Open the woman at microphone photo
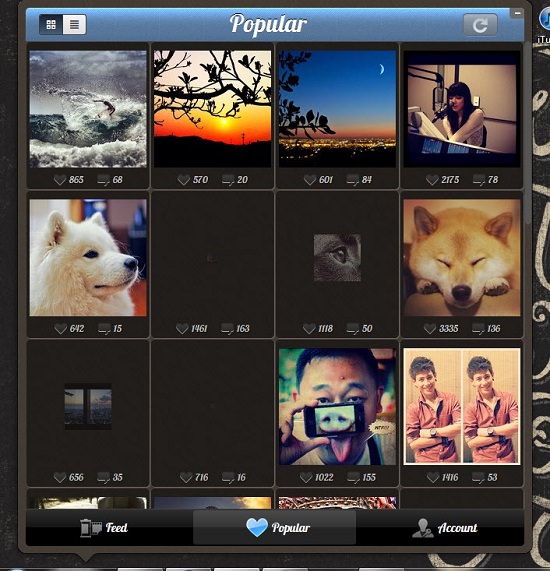Image resolution: width=550 pixels, height=571 pixels. 462,109
